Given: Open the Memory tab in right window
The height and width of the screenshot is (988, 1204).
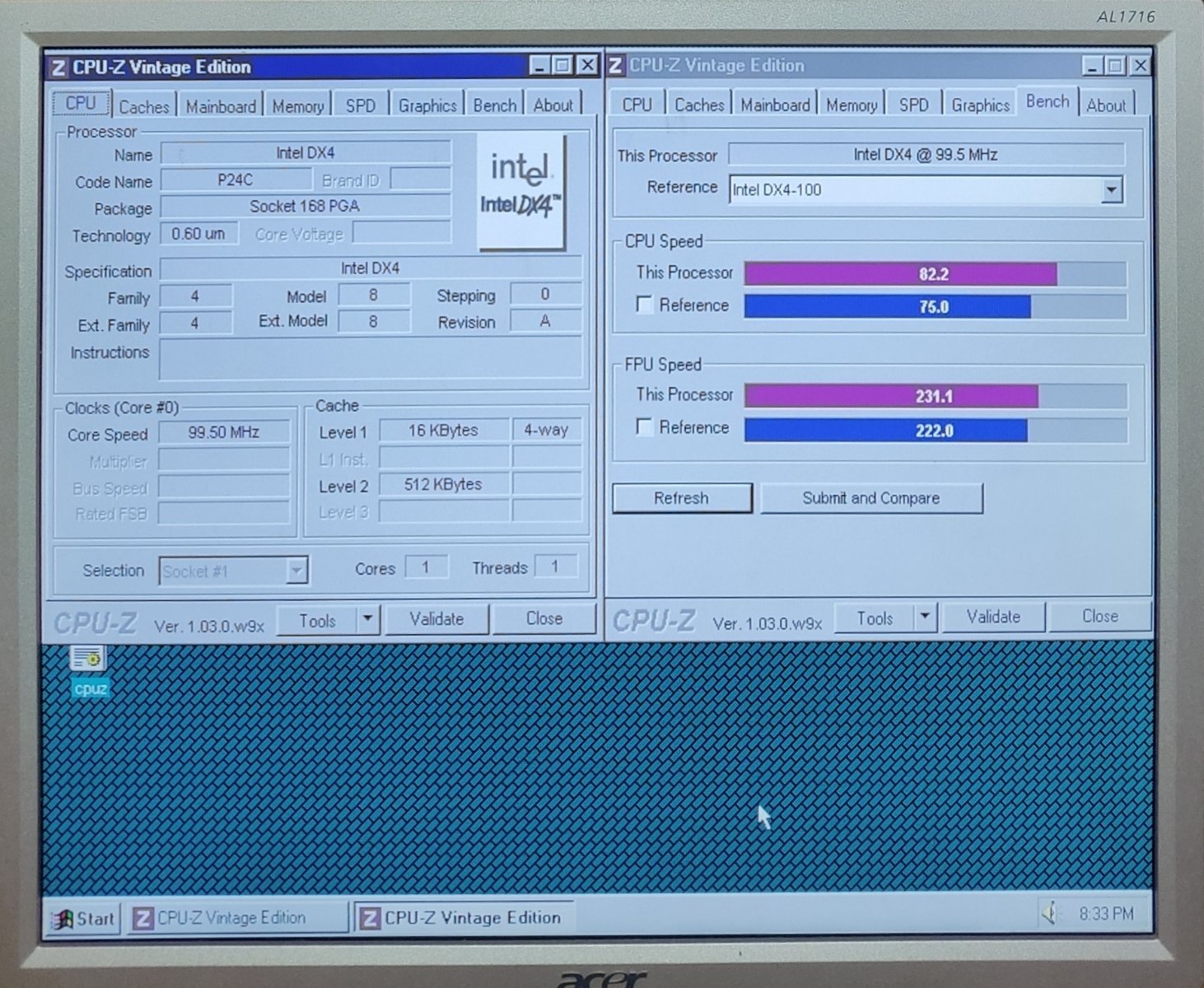Looking at the screenshot, I should [x=852, y=105].
